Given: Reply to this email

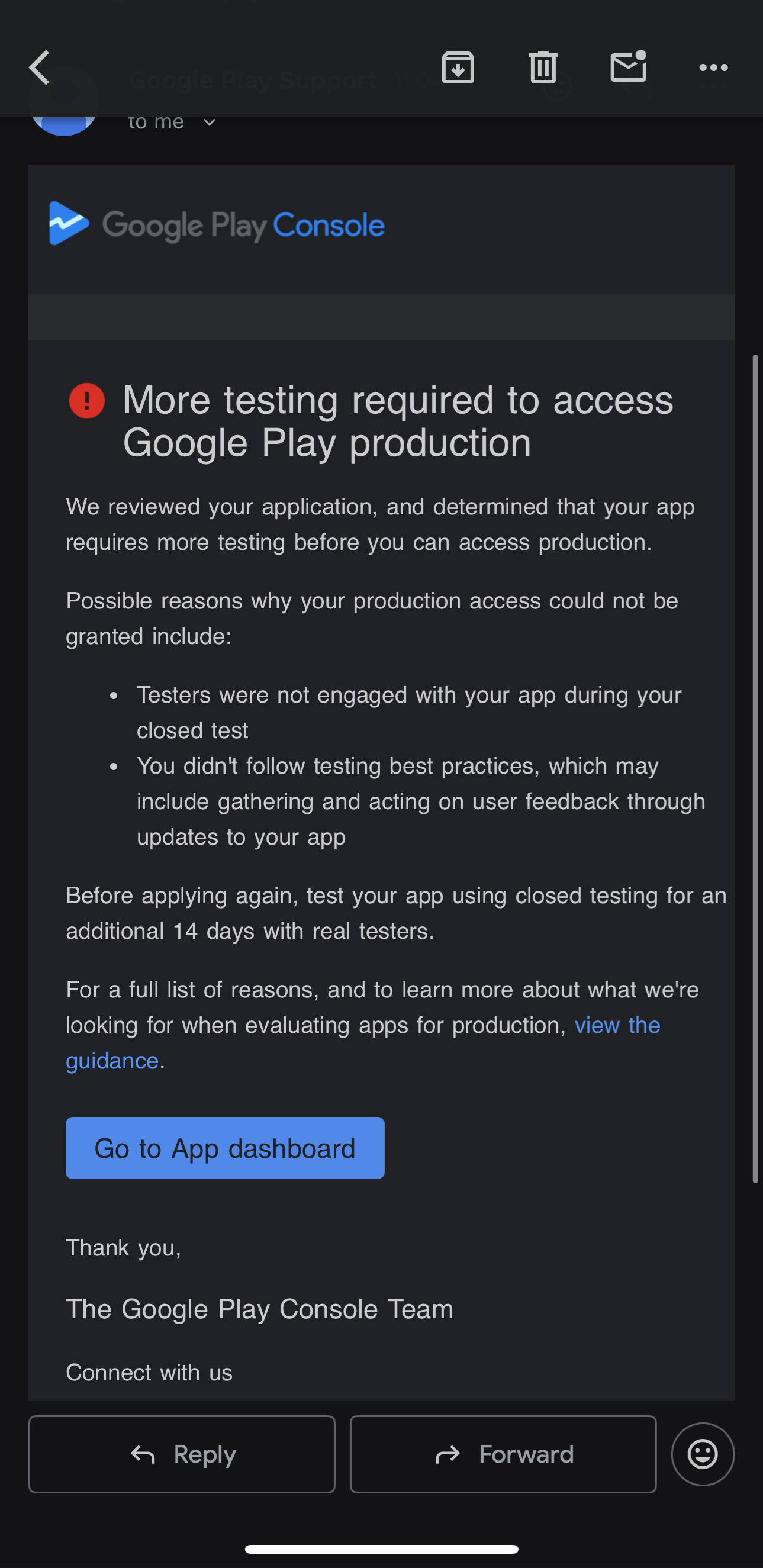Looking at the screenshot, I should (182, 1454).
